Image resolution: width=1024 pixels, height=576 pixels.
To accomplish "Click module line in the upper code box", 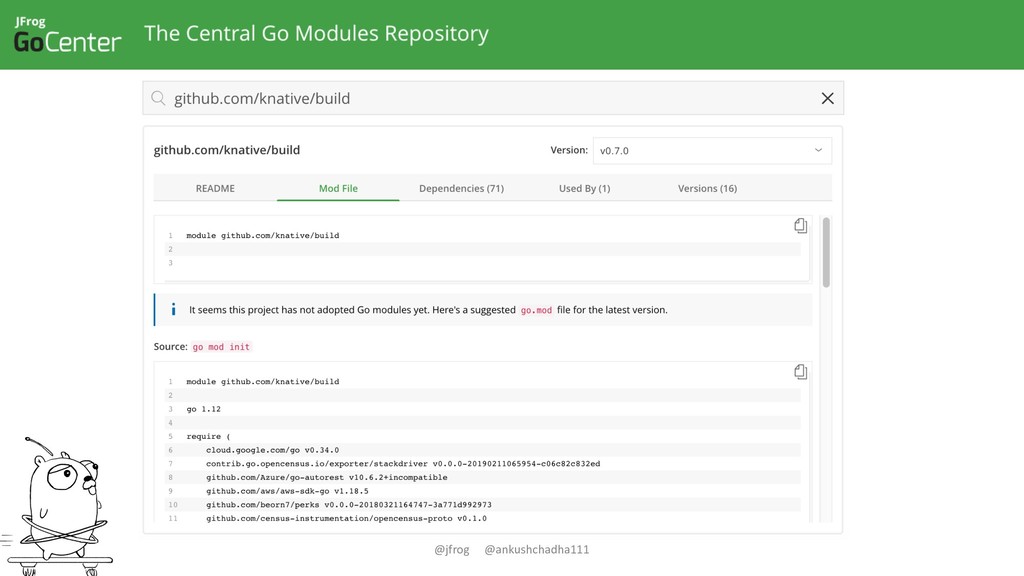I will (x=263, y=235).
